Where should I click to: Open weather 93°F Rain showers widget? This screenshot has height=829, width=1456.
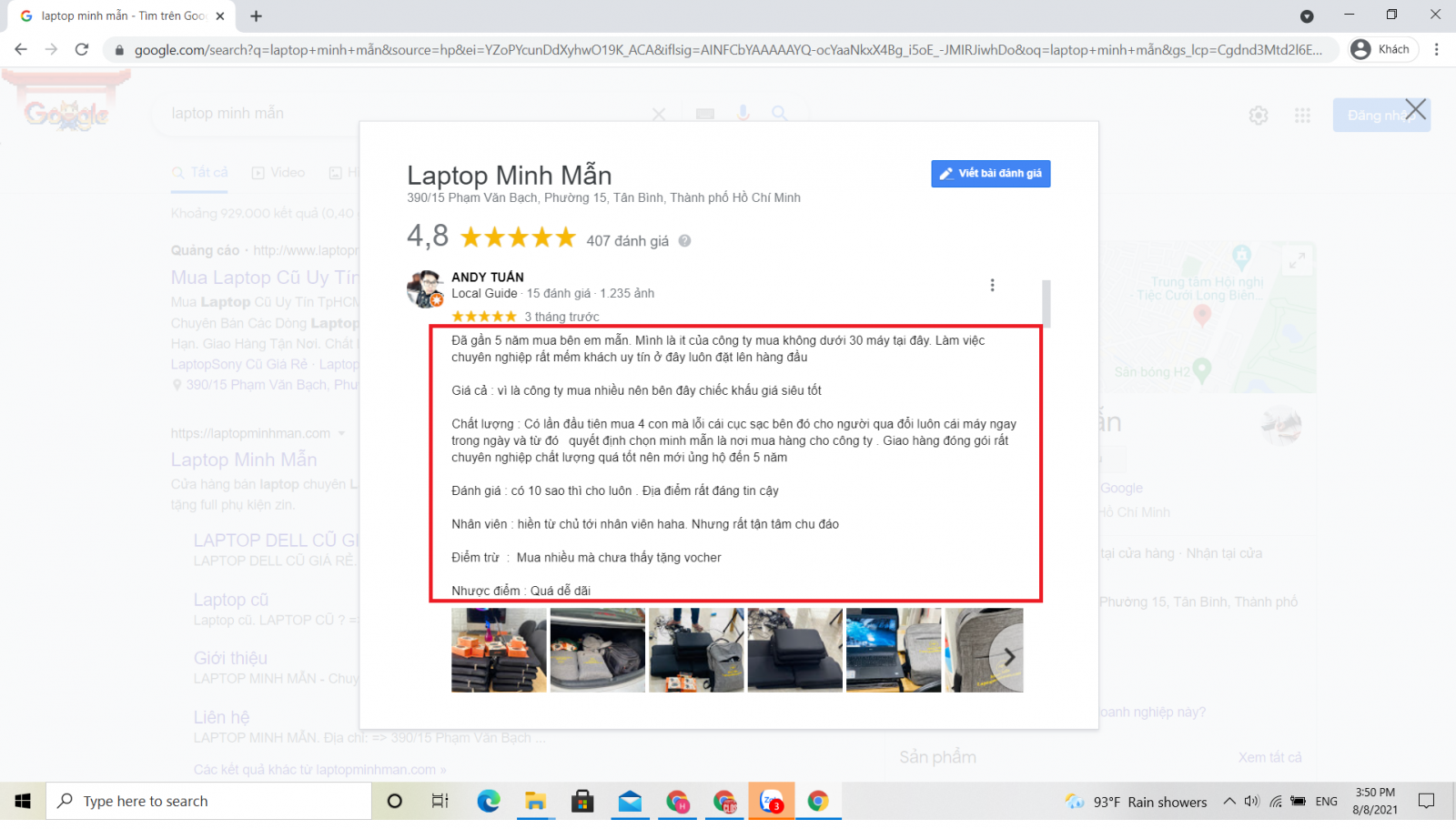click(x=1137, y=802)
